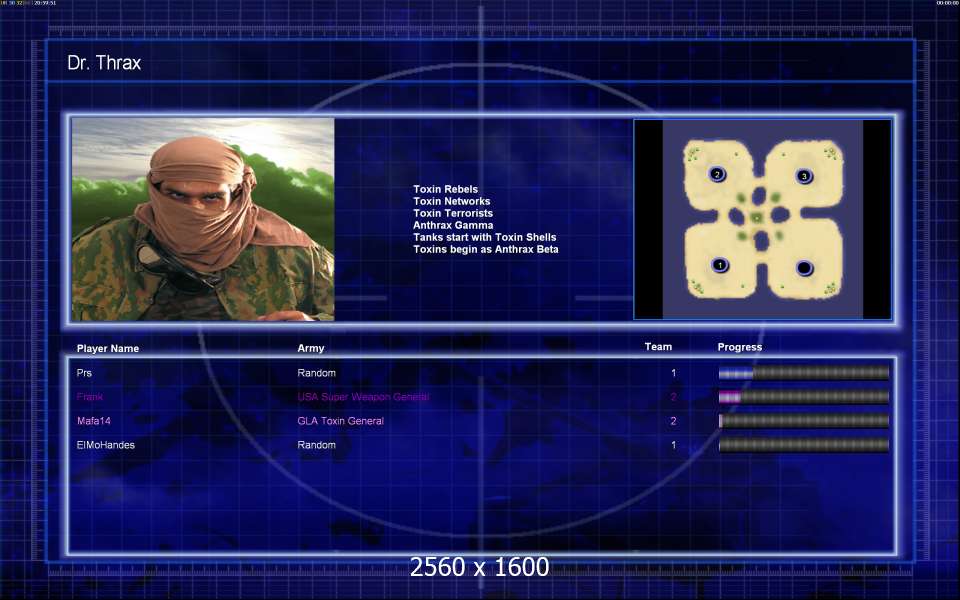Click "GLA Toxin General" army text
This screenshot has width=960, height=600.
click(340, 421)
